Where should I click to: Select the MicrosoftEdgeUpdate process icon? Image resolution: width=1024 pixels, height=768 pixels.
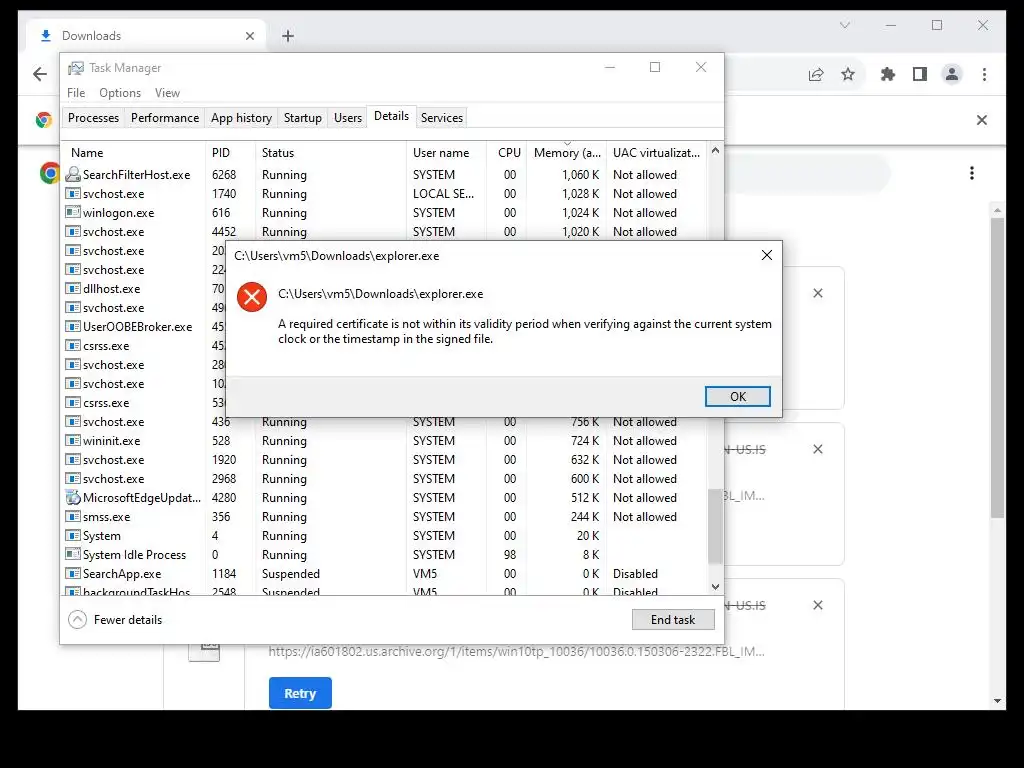(72, 497)
